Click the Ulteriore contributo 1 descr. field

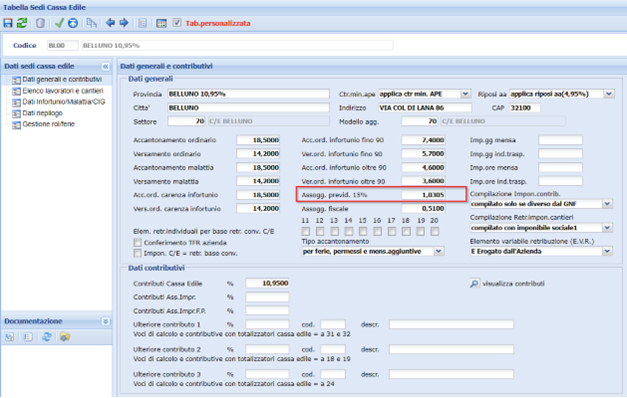pos(451,324)
